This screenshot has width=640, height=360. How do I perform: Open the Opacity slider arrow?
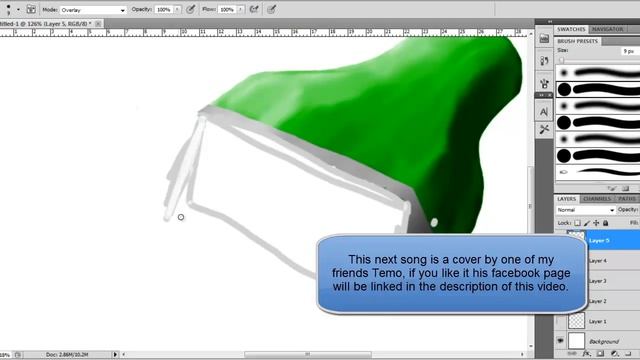[178, 9]
